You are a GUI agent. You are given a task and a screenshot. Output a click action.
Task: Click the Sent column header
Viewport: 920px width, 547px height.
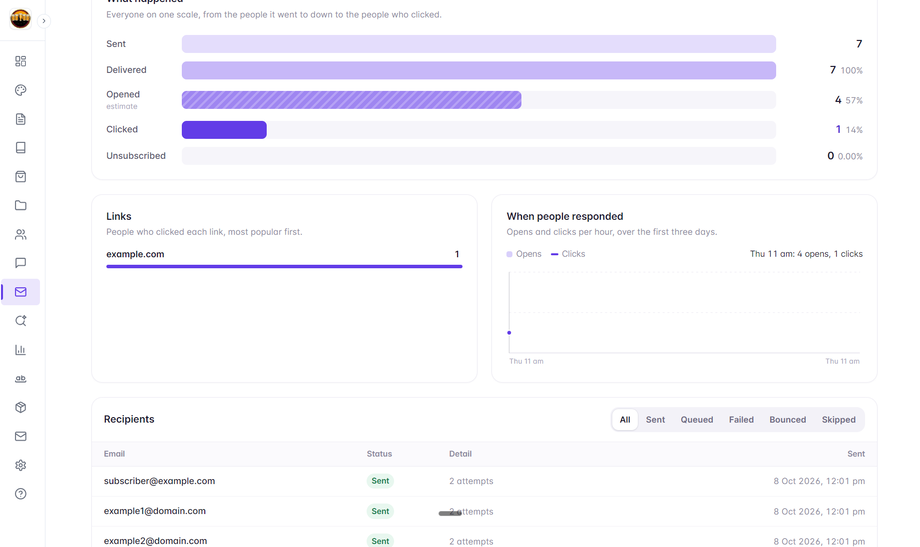coord(856,454)
